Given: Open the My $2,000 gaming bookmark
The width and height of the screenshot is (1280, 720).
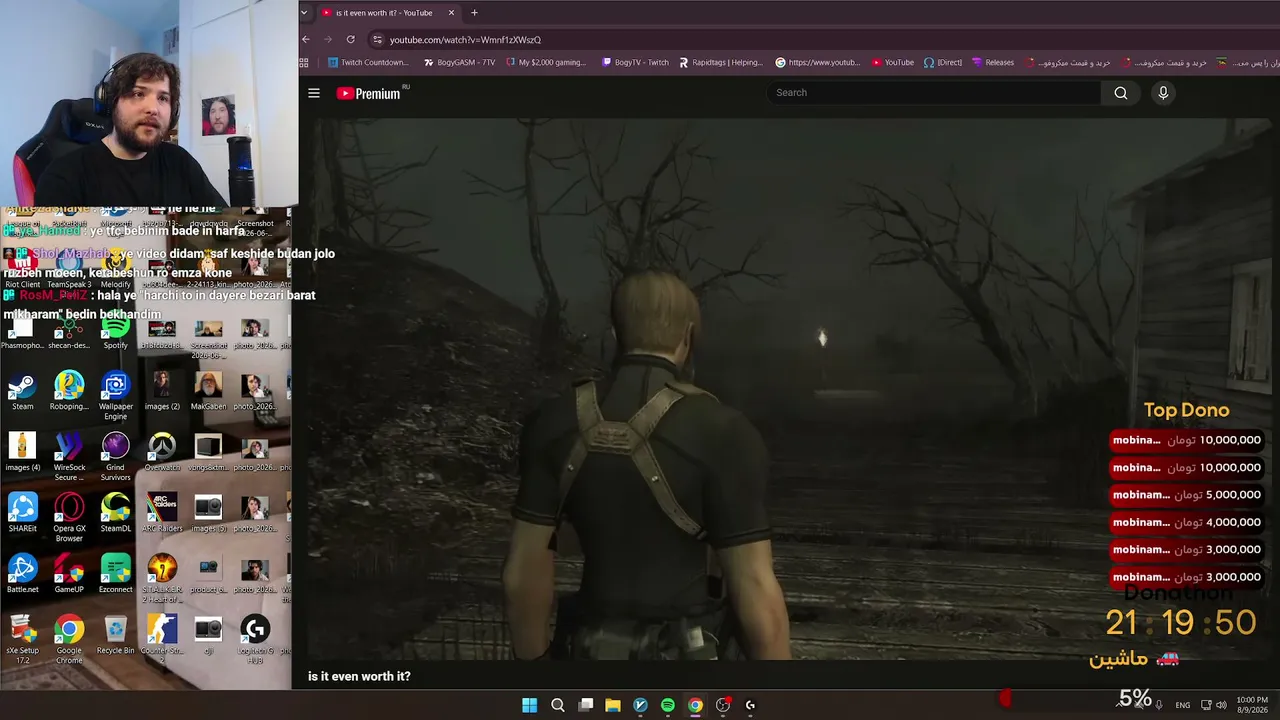Looking at the screenshot, I should point(546,63).
